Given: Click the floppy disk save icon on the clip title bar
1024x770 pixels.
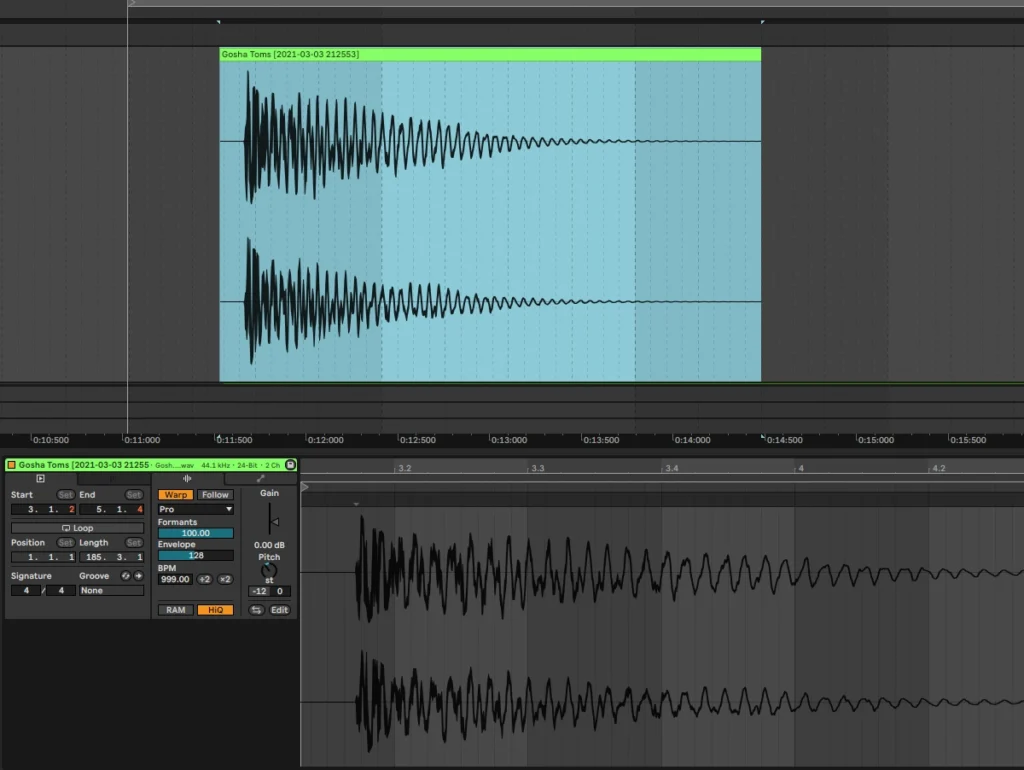Looking at the screenshot, I should [x=290, y=465].
